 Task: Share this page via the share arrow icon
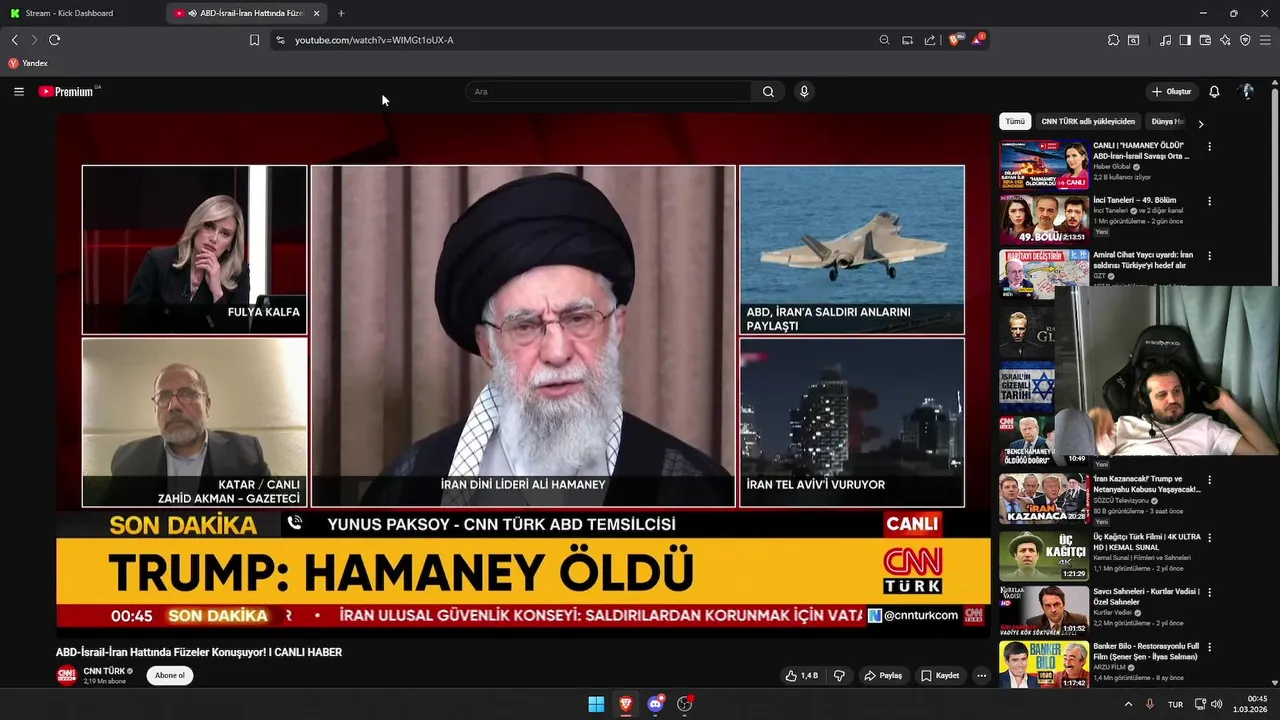point(930,40)
